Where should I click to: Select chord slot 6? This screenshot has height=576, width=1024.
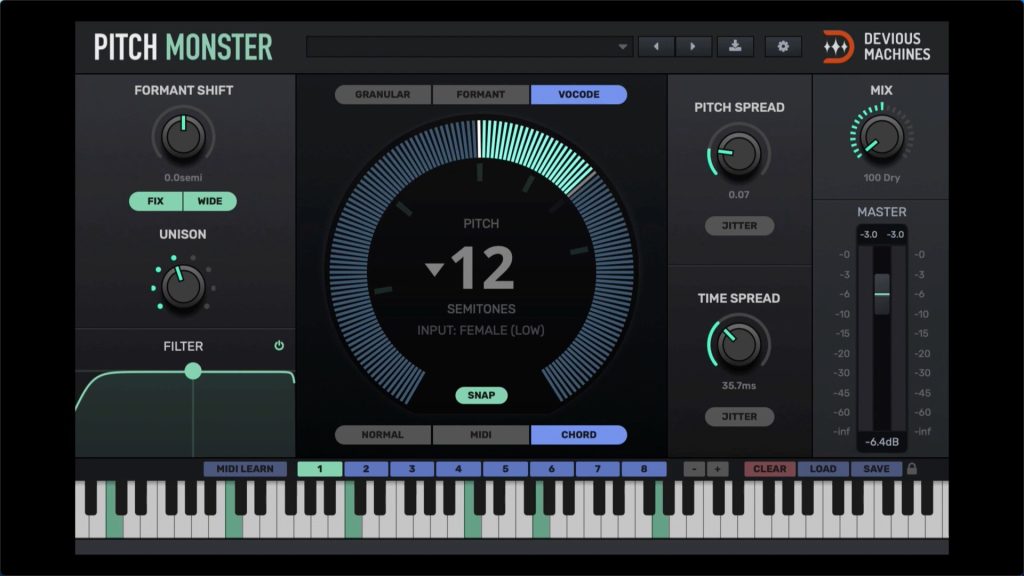click(551, 469)
